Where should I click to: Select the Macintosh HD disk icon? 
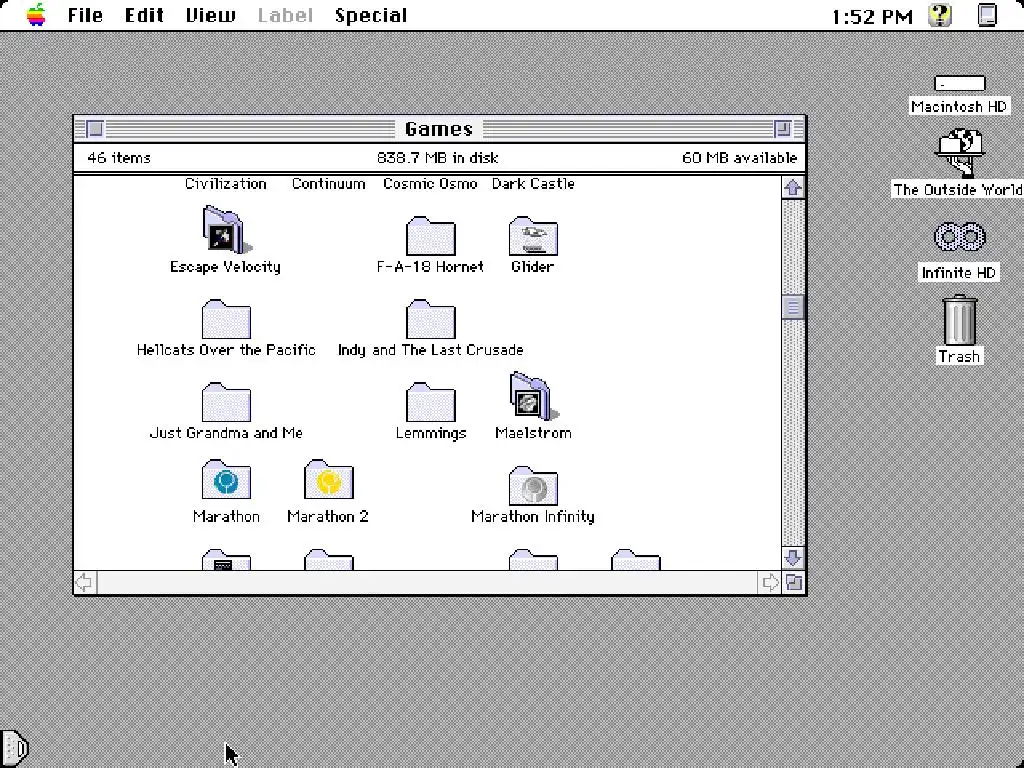point(959,83)
